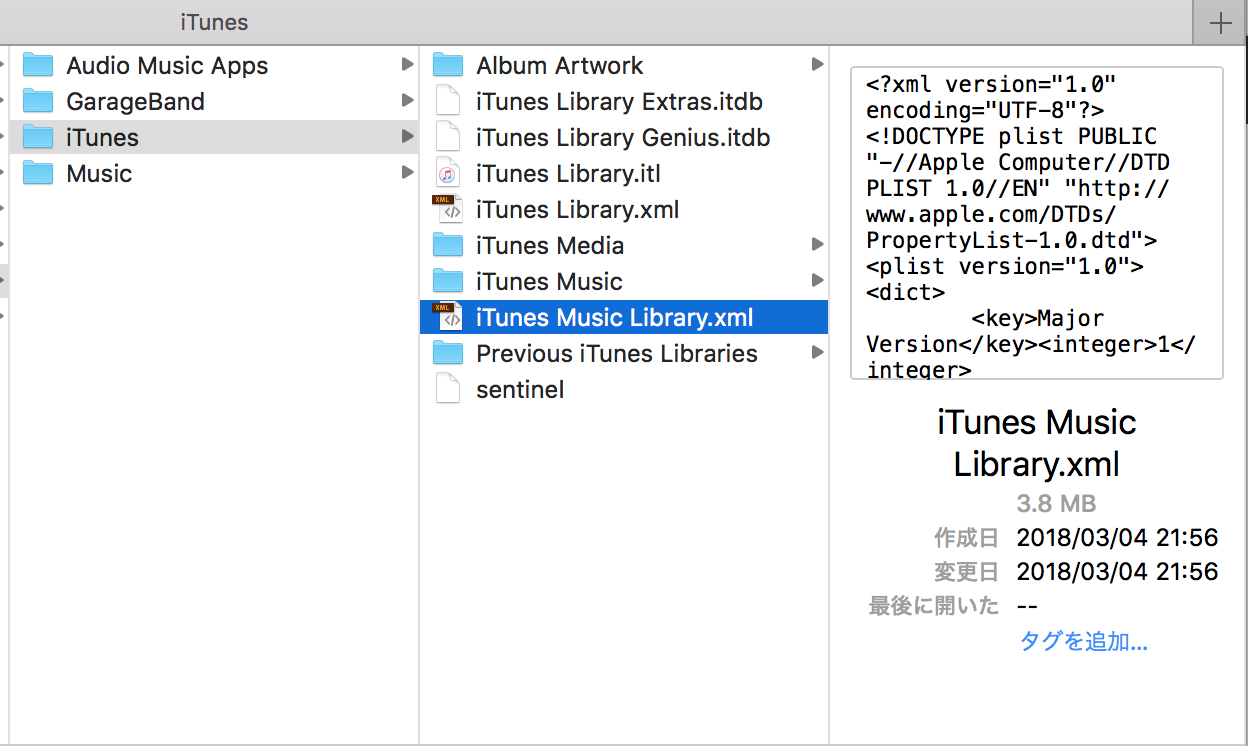The height and width of the screenshot is (746, 1248).
Task: Click the タグを追加... link
Action: tap(1083, 641)
